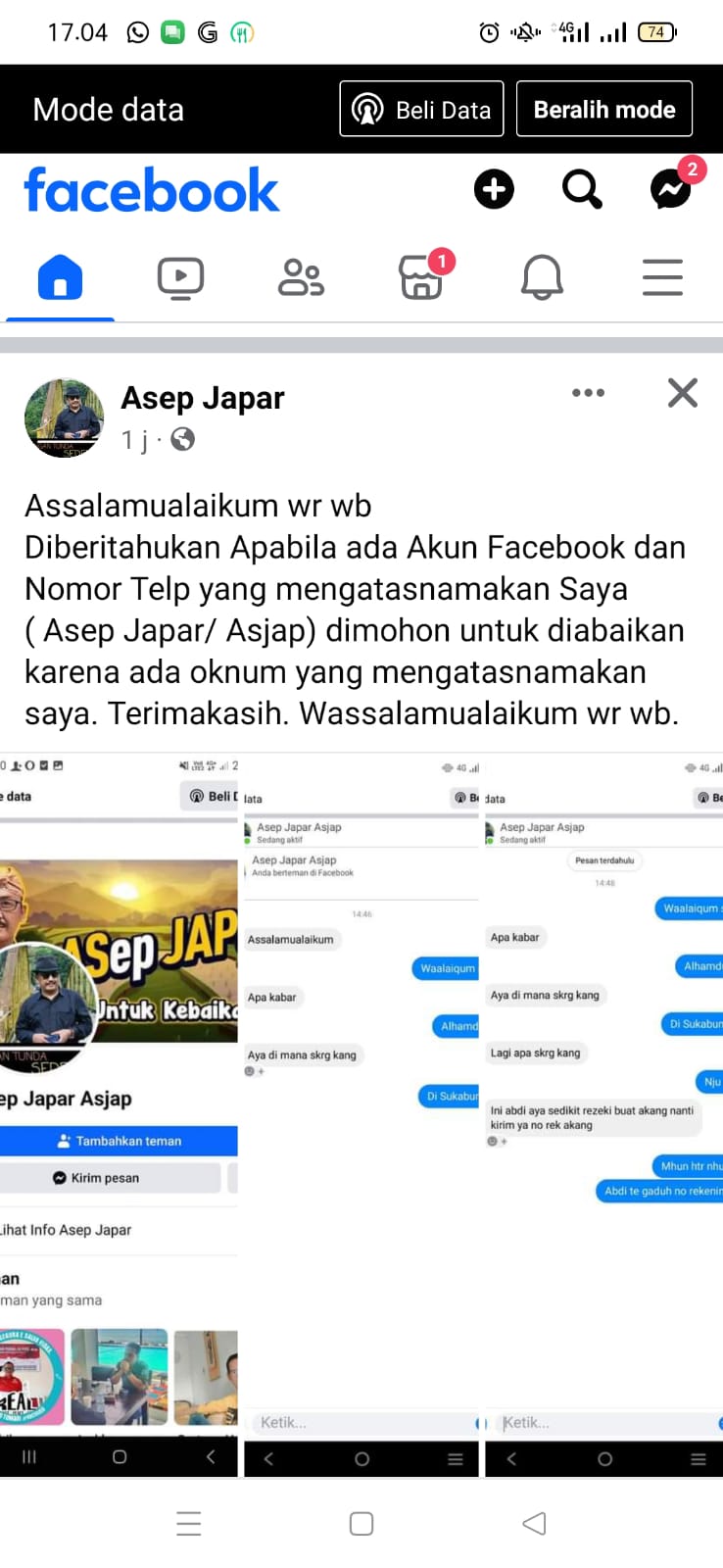Open Facebook search magnifier icon

pyautogui.click(x=582, y=189)
